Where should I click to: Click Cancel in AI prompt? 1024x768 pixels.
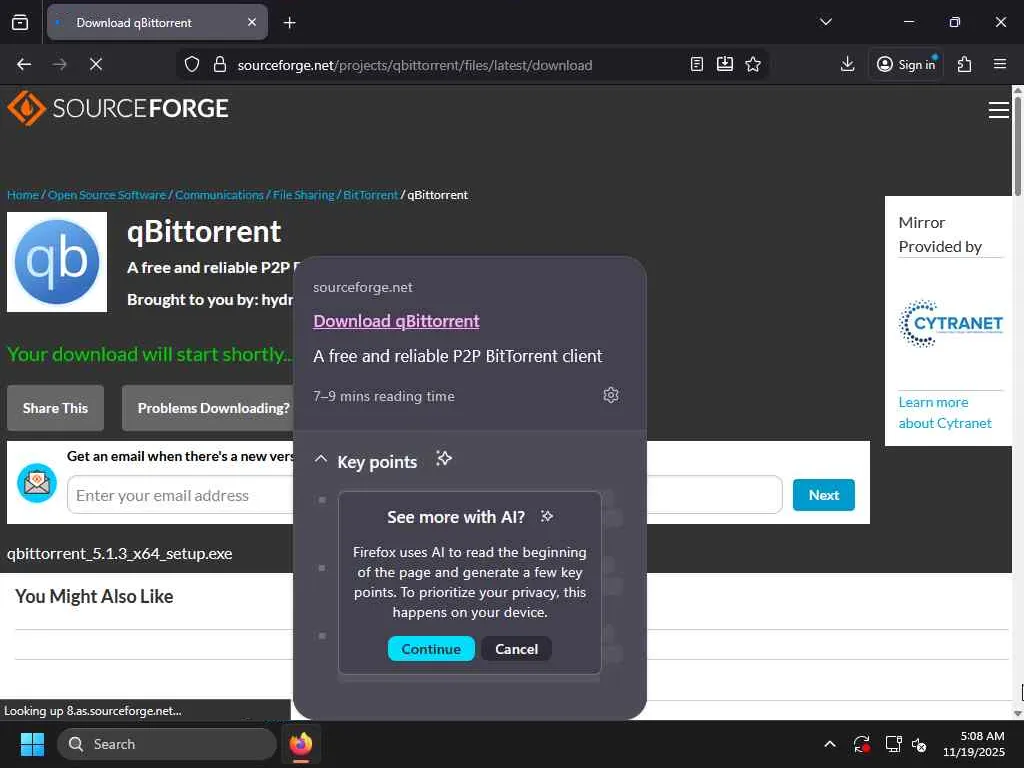(x=517, y=649)
